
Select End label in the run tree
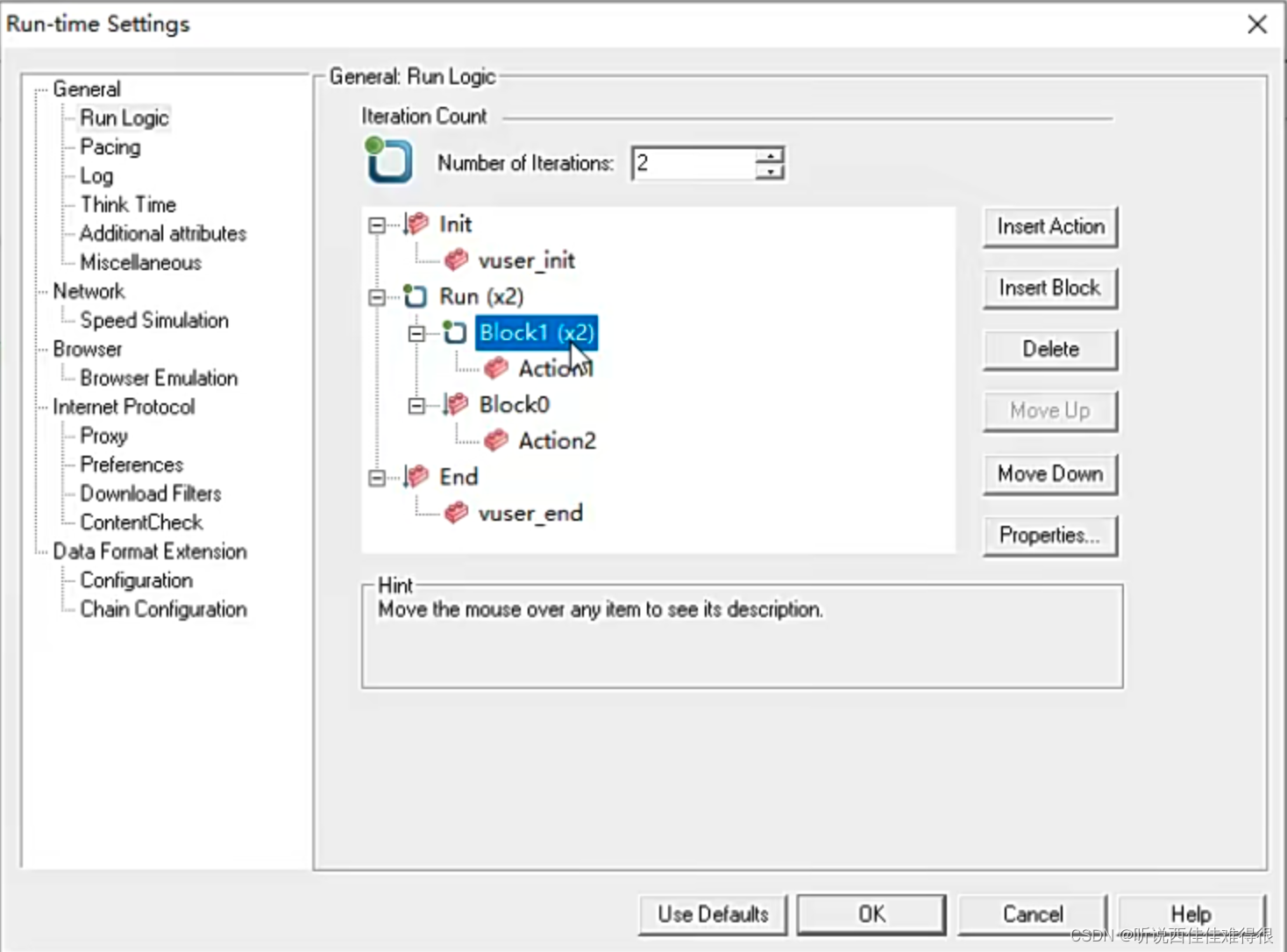pos(459,476)
